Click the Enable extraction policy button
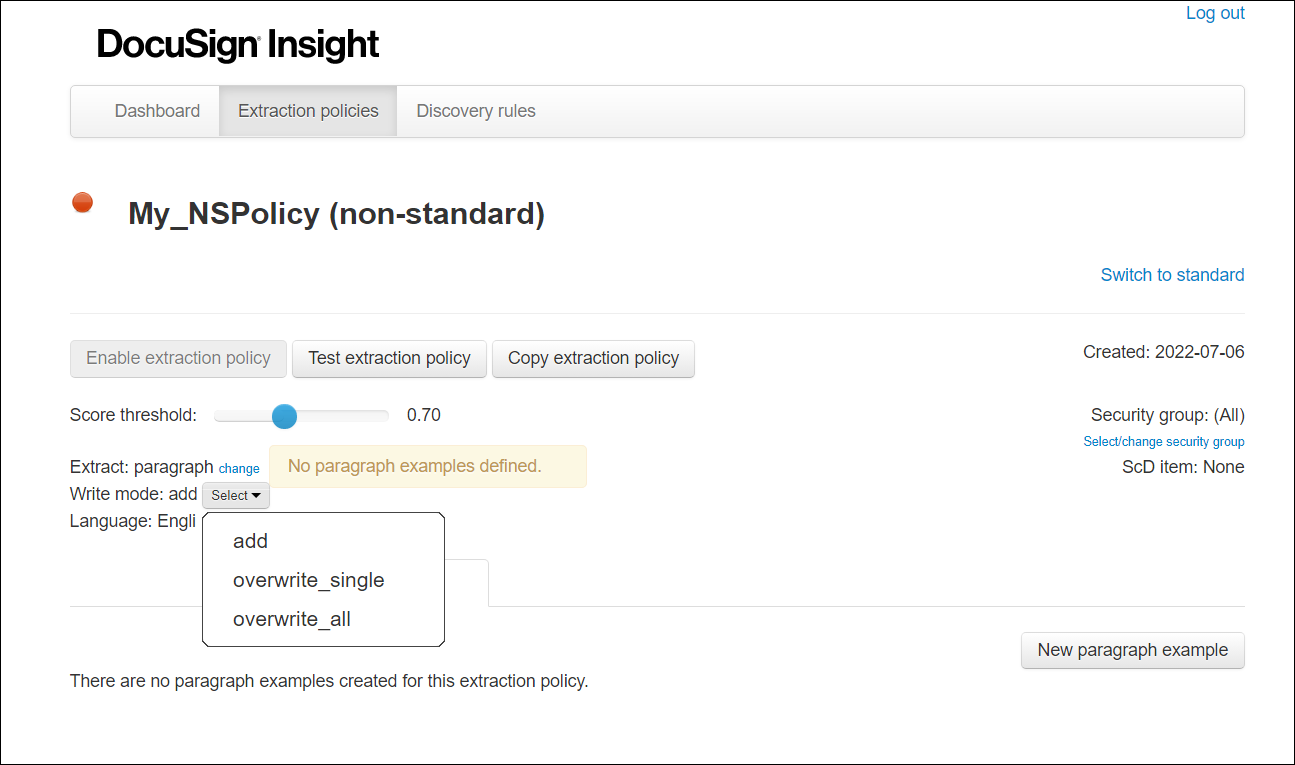1295x765 pixels. 178,358
